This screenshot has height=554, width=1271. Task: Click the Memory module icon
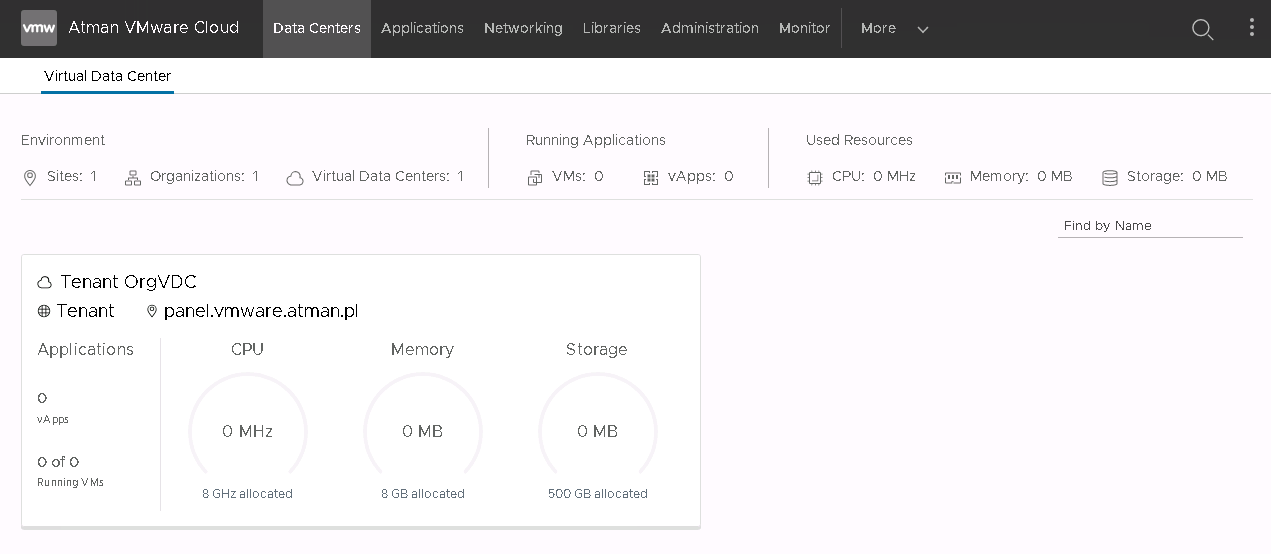[953, 177]
